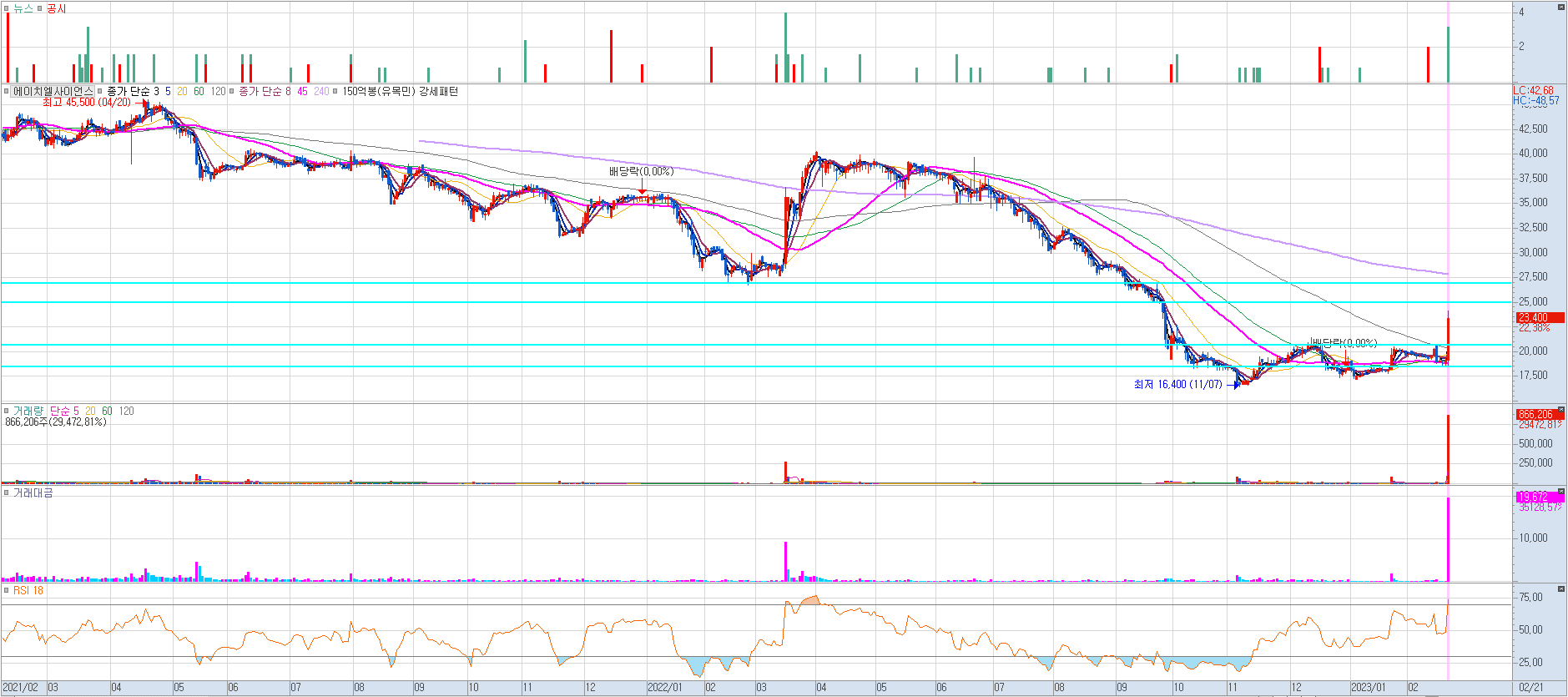The image size is (1568, 697).
Task: Click the marker before 종가 단순 3
Action: 100,91
